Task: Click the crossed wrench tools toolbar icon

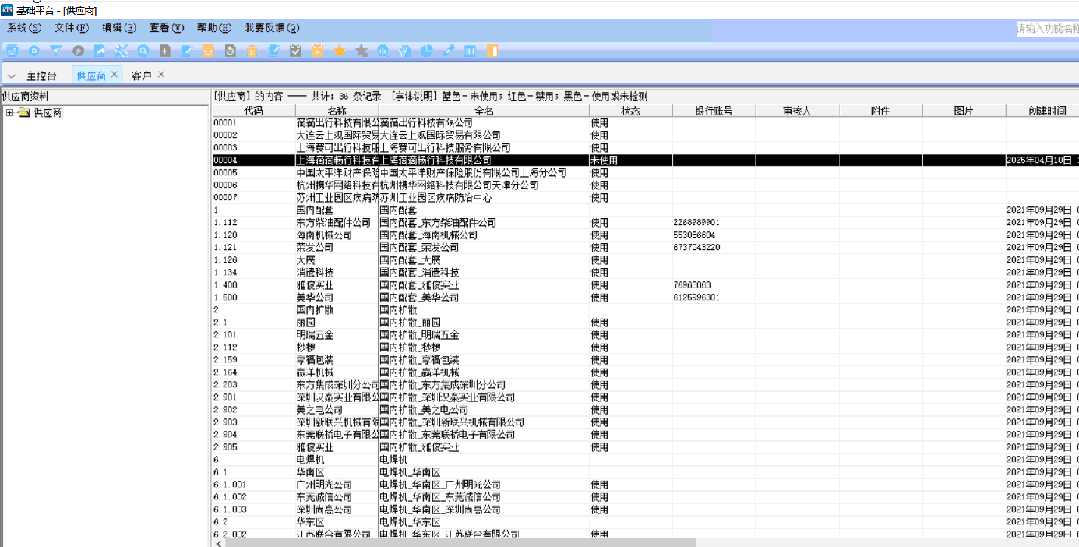Action: pos(121,50)
